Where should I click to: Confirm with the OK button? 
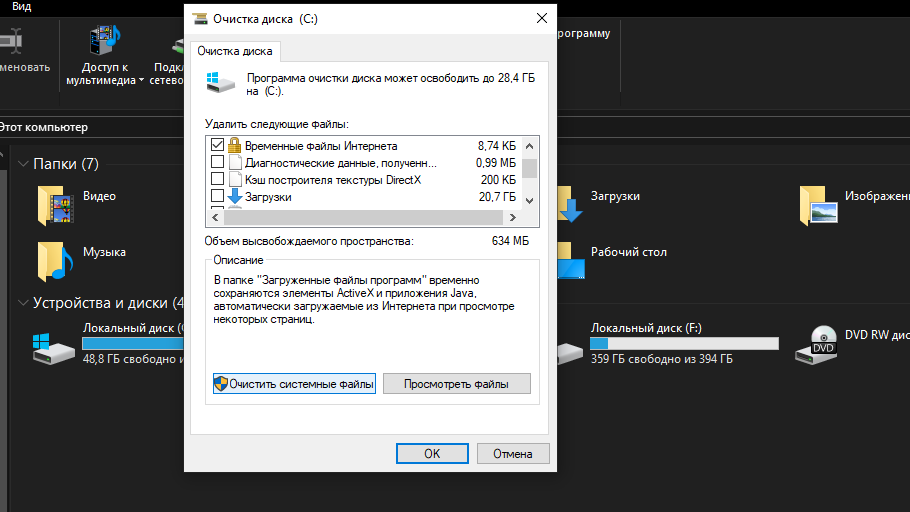click(432, 453)
